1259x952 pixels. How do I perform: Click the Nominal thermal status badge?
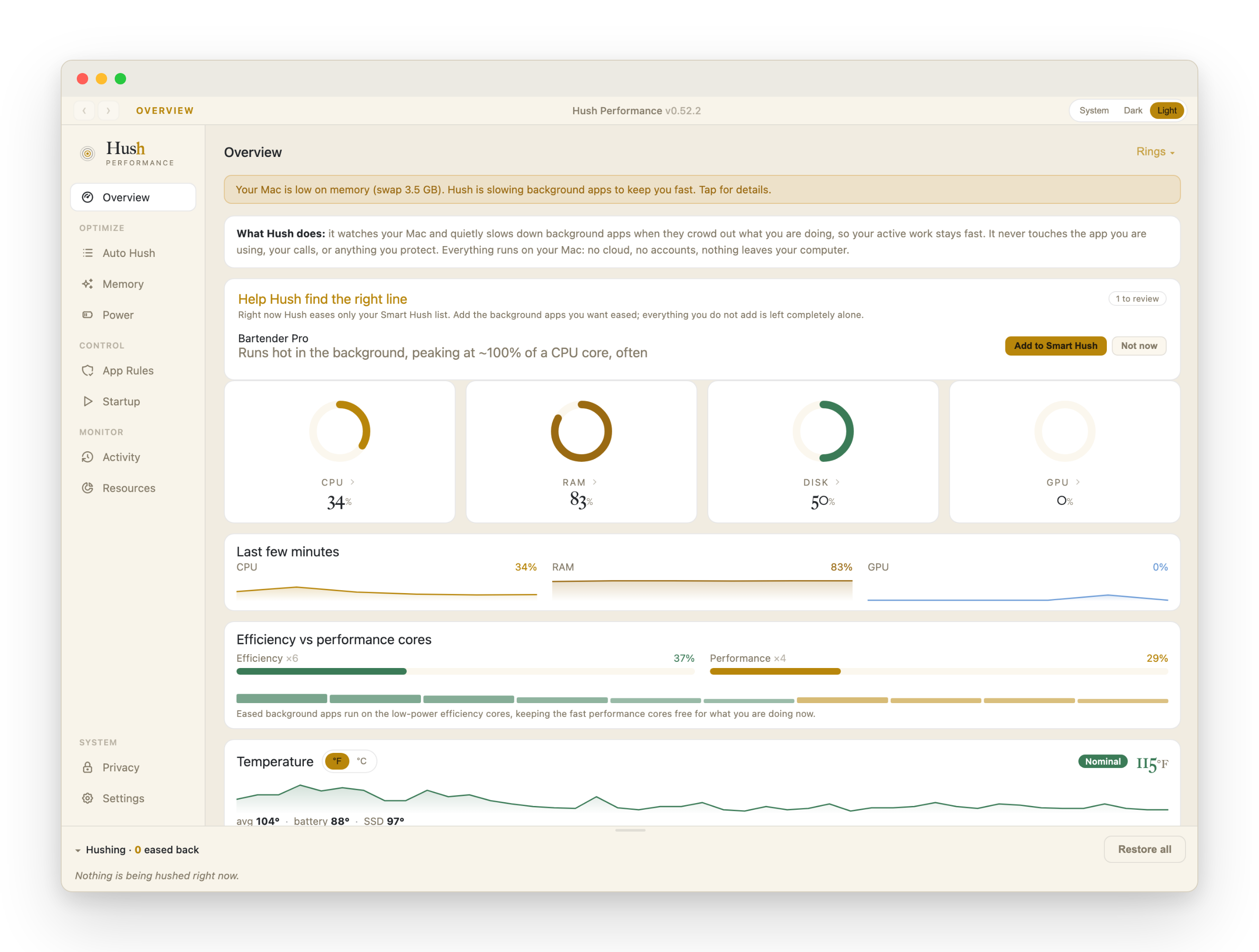[1102, 761]
